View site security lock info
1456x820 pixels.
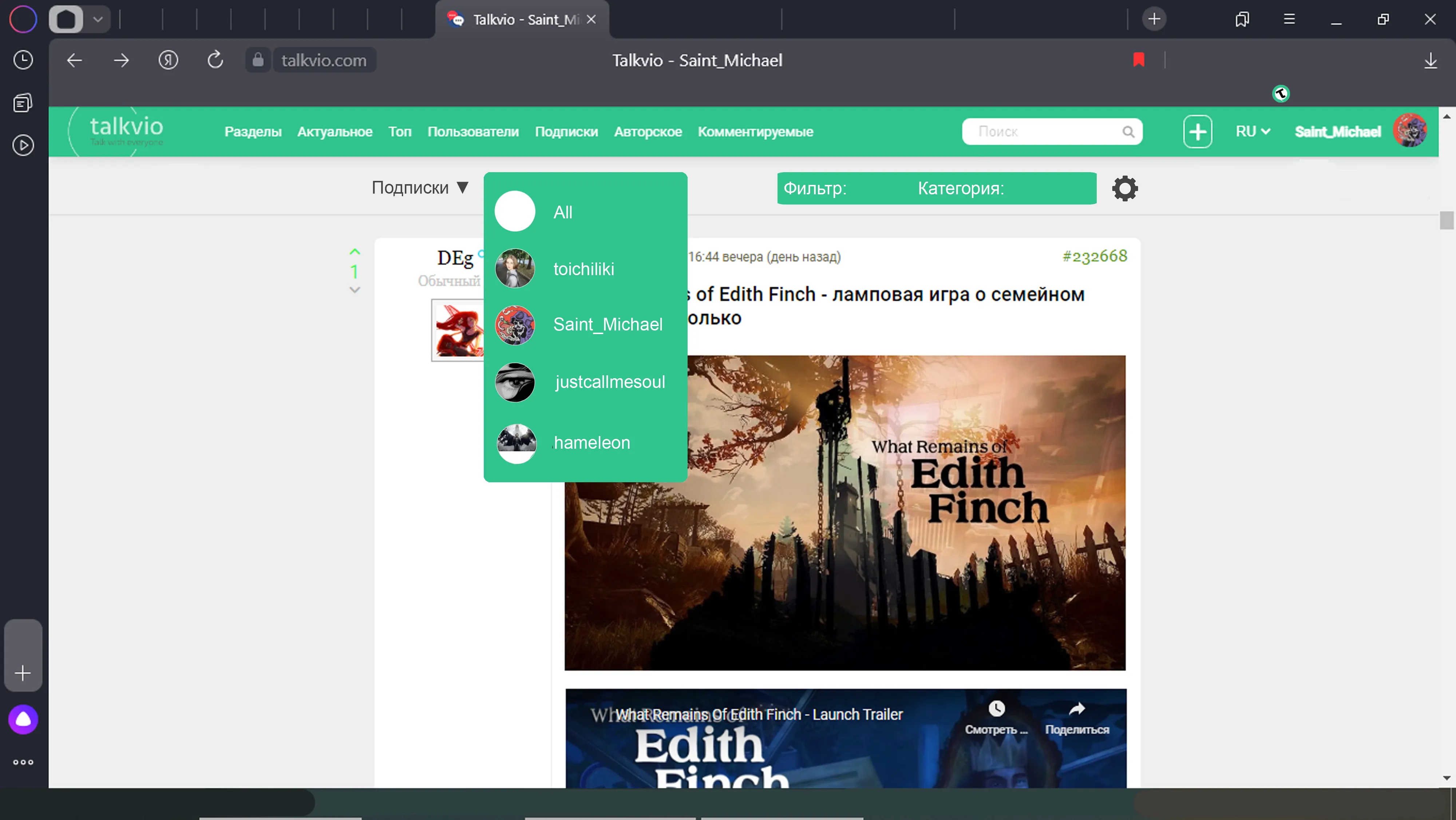258,60
